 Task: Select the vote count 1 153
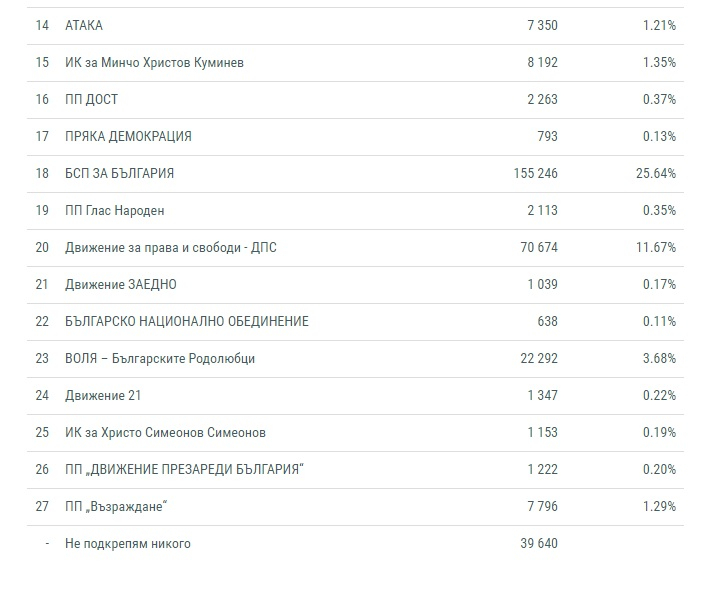542,433
